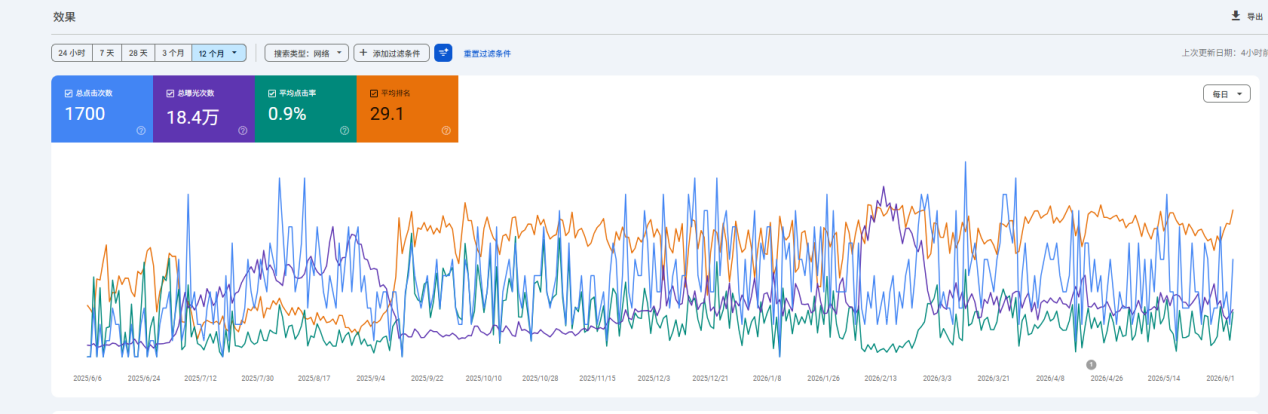The height and width of the screenshot is (414, 1268).
Task: Open the 每日 granularity dropdown
Action: click(1226, 94)
